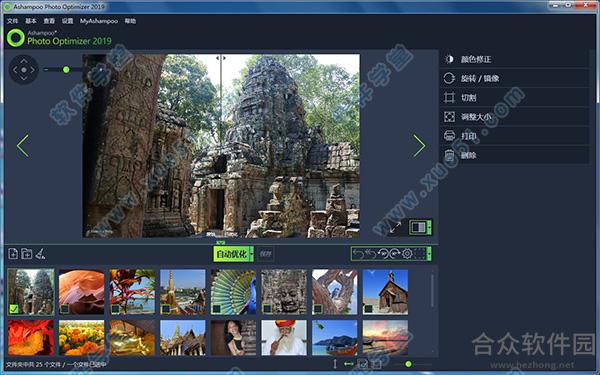Click the add file icon
Viewport: 600px width, 375px height.
point(13,253)
